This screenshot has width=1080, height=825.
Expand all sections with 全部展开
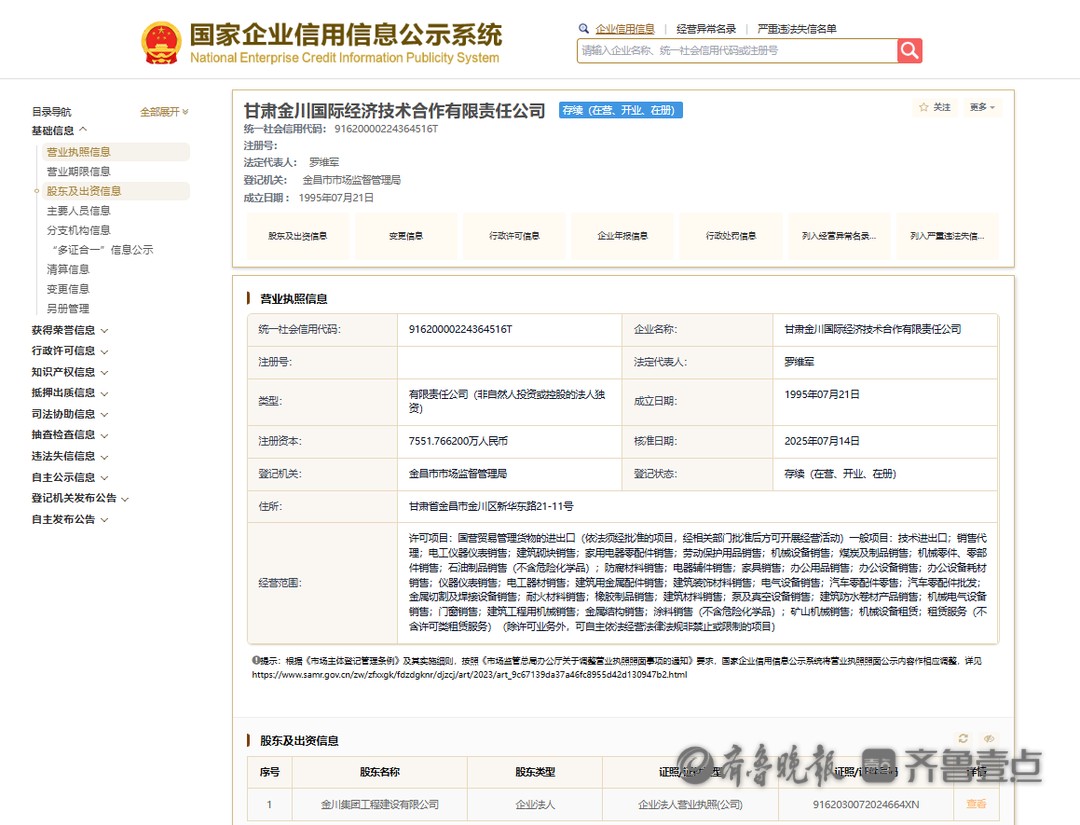pyautogui.click(x=164, y=112)
